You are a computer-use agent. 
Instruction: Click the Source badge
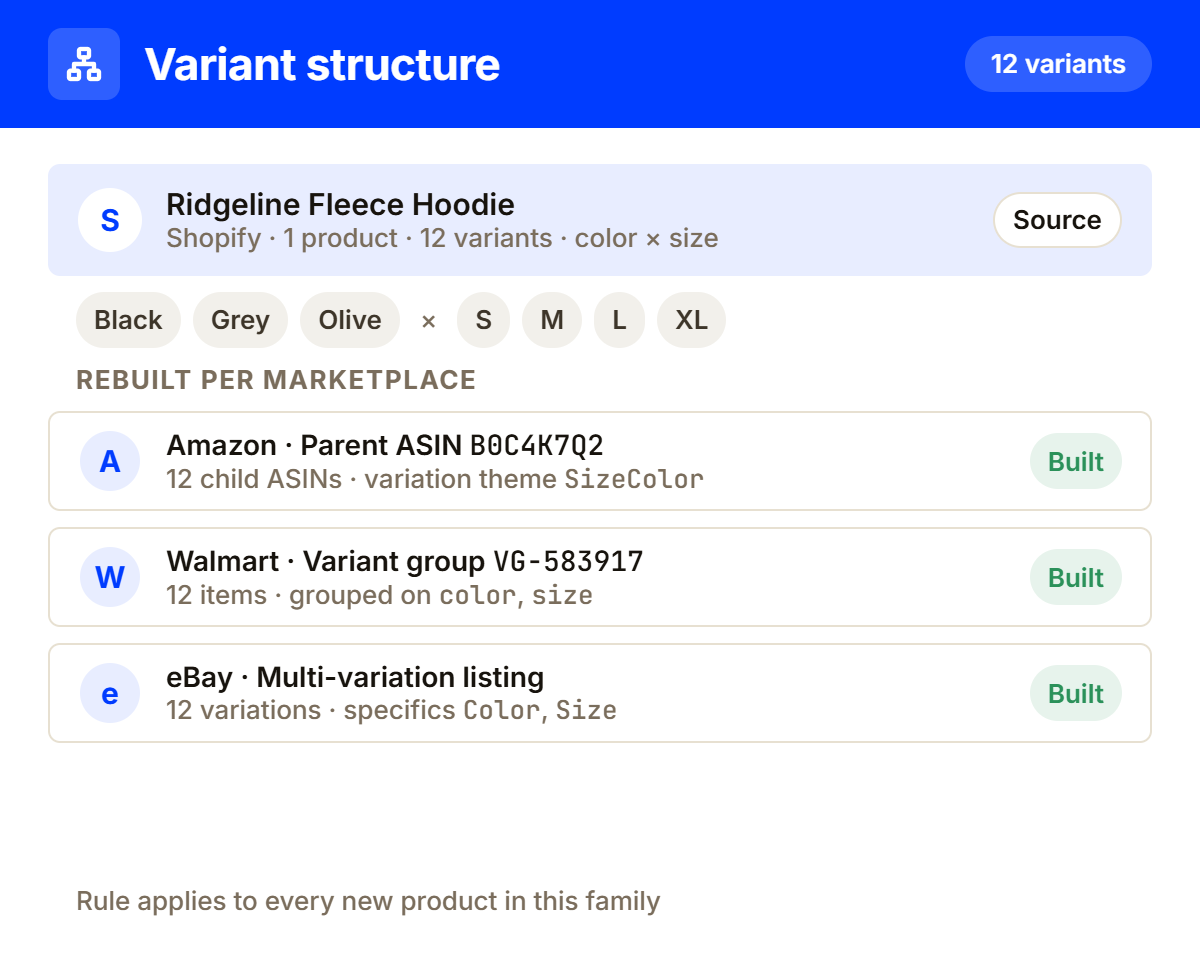[1057, 220]
